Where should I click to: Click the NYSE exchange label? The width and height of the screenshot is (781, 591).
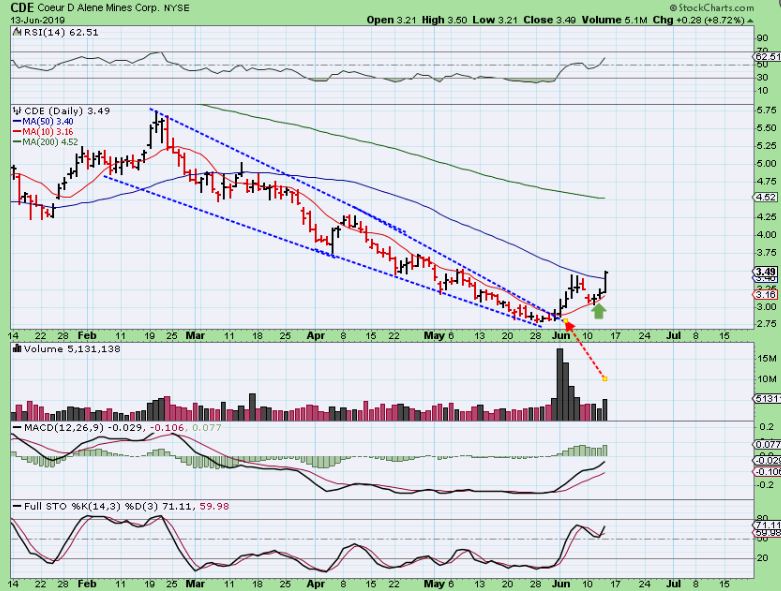pyautogui.click(x=177, y=8)
